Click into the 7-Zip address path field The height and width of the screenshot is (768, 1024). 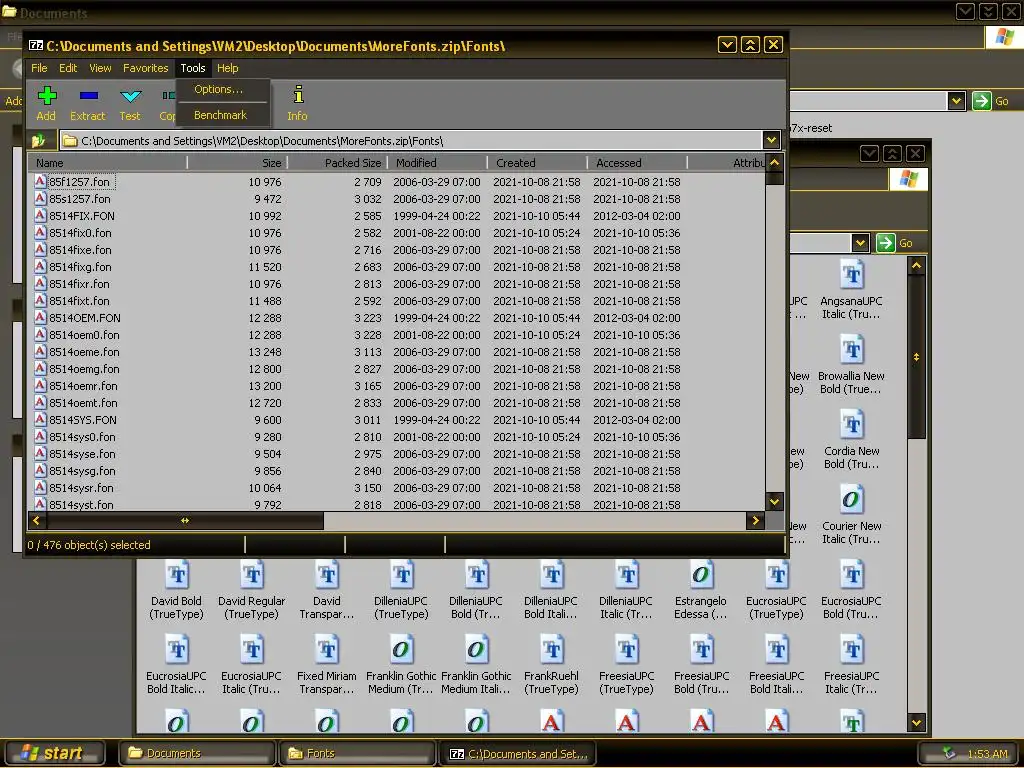(411, 140)
